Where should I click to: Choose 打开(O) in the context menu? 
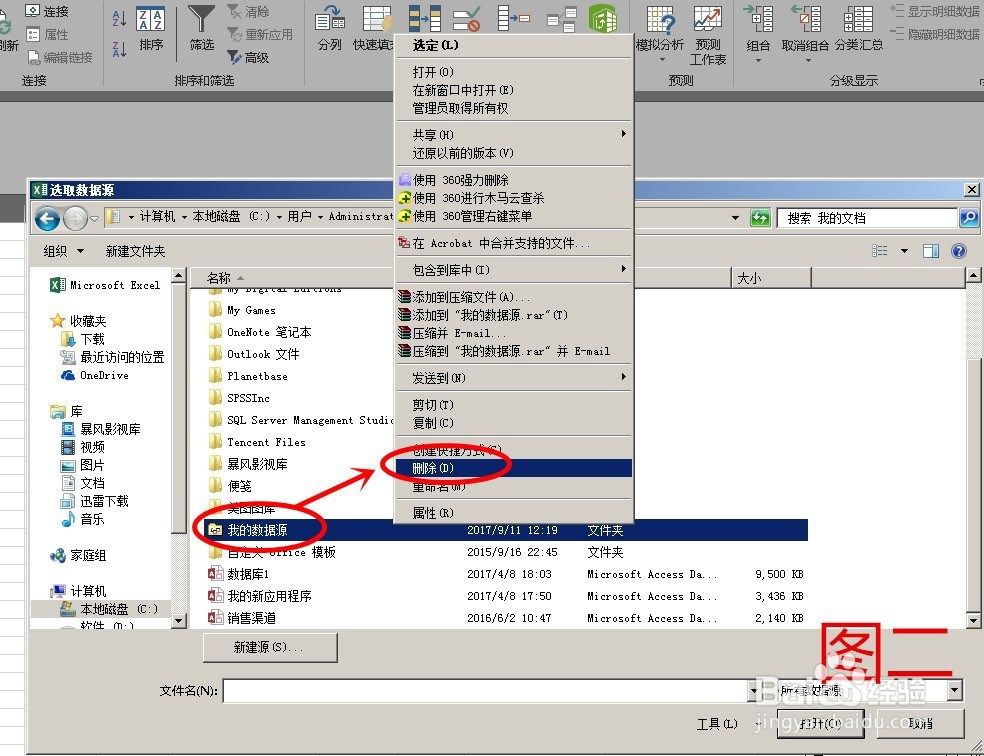click(513, 72)
